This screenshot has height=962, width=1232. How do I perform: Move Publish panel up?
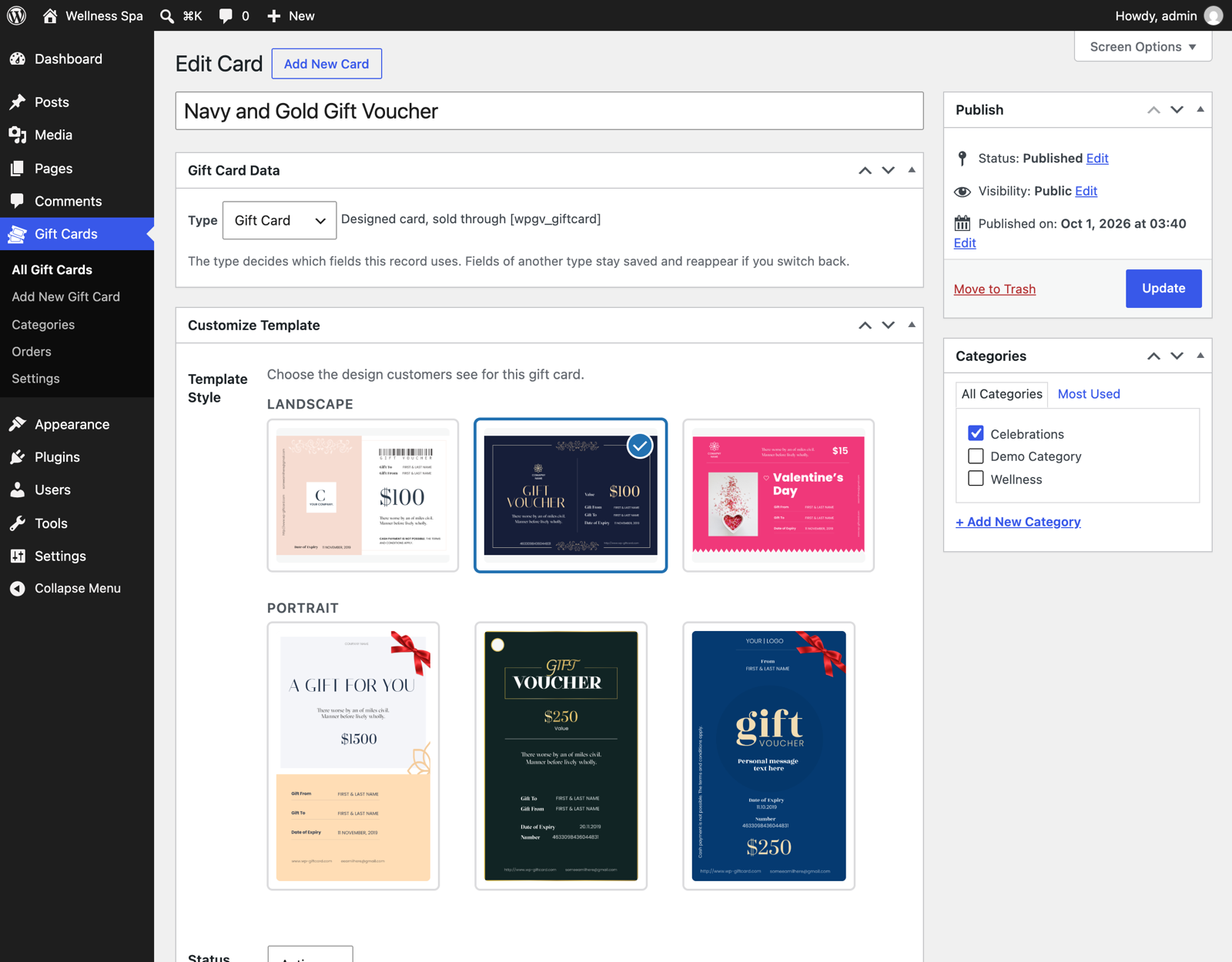pyautogui.click(x=1153, y=109)
